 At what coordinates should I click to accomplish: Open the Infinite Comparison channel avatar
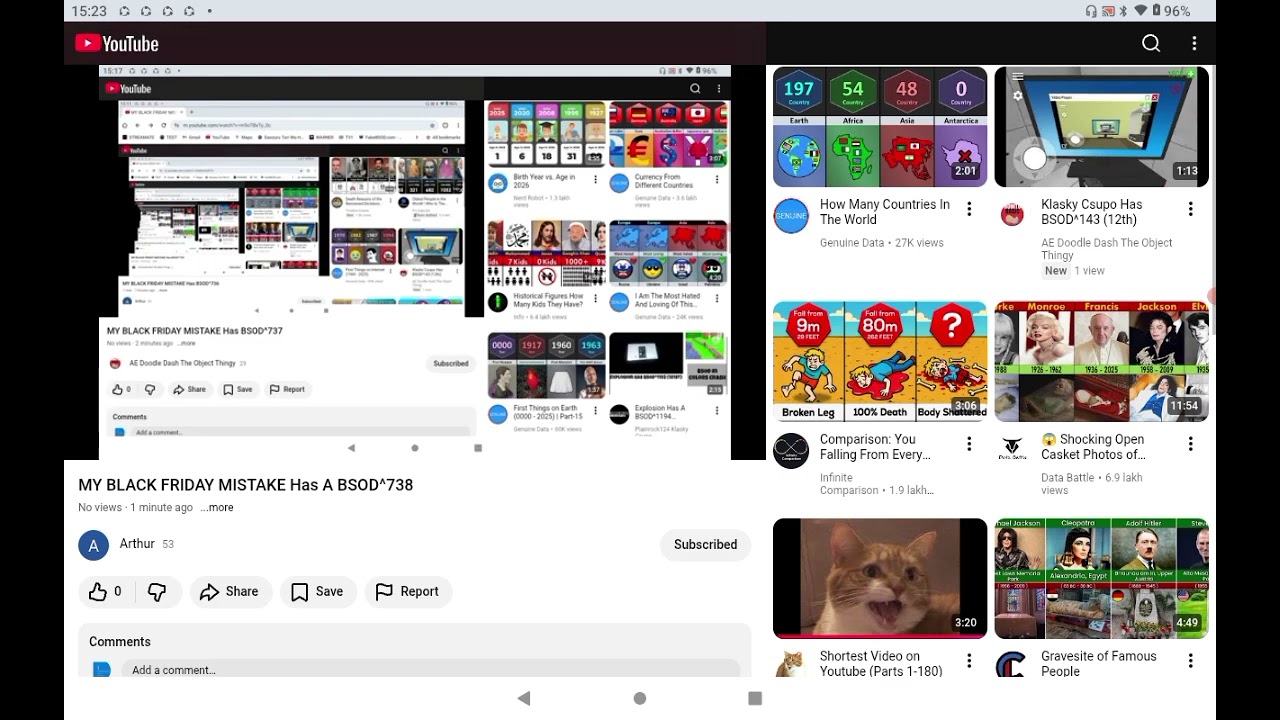tap(791, 451)
